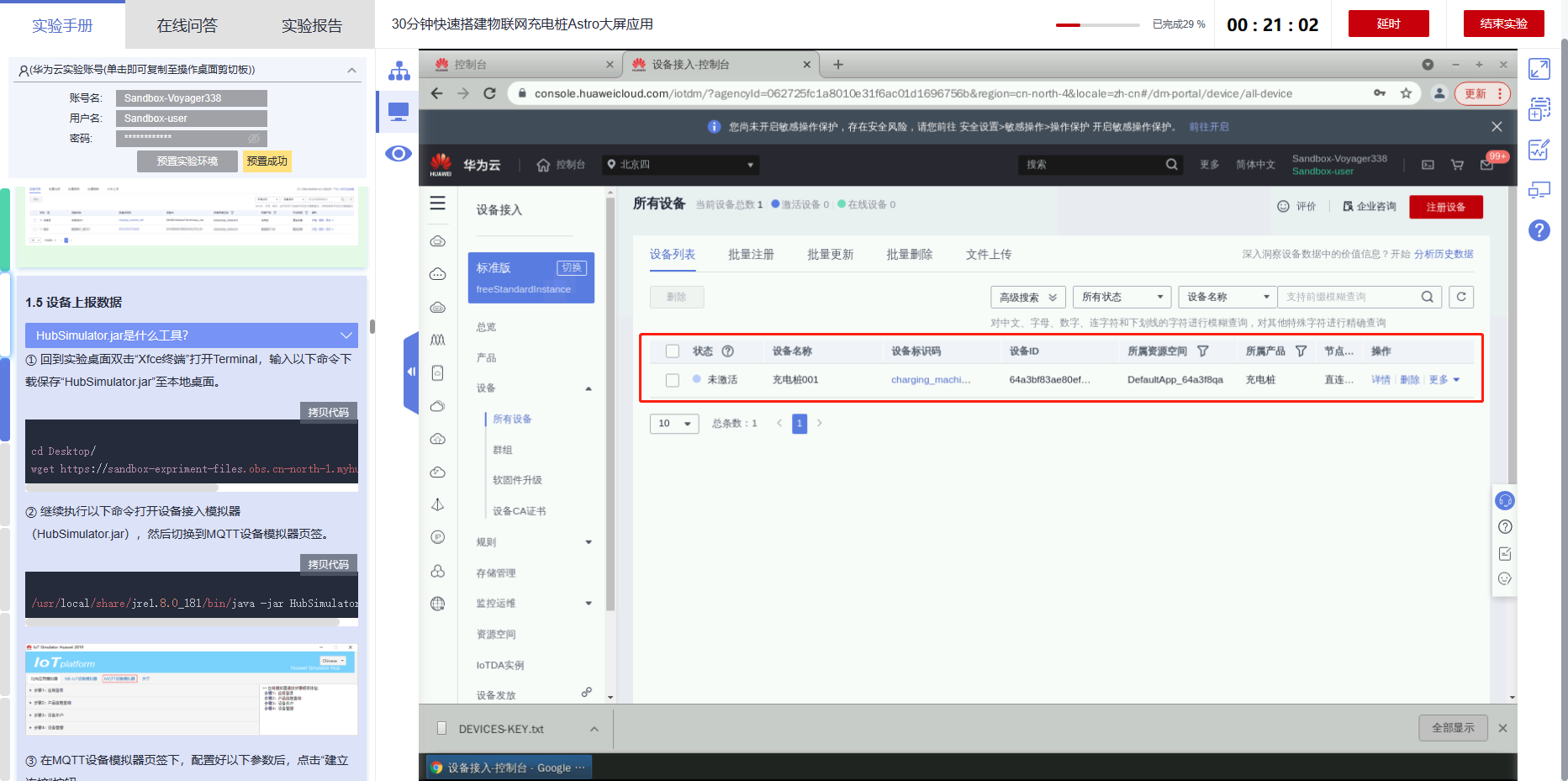Viewport: 1568px width, 781px height.
Task: Open the shopping cart icon
Action: tap(1457, 165)
